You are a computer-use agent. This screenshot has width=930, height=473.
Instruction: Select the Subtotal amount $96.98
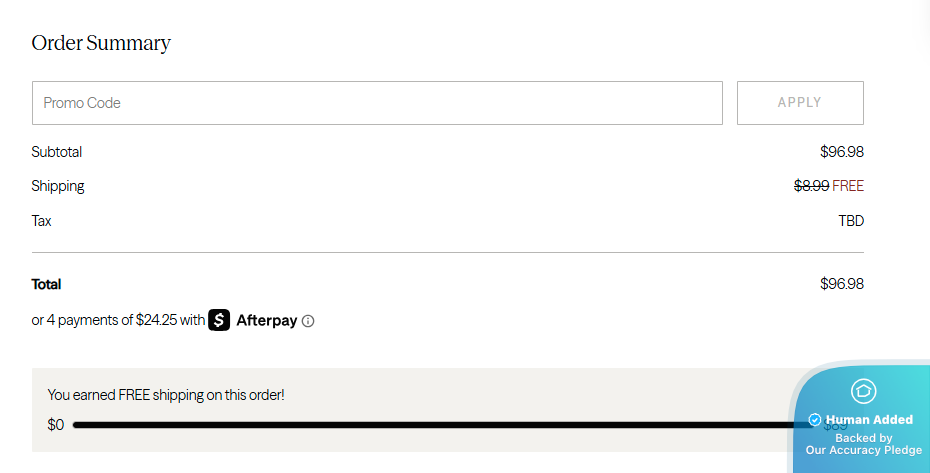pyautogui.click(x=841, y=152)
